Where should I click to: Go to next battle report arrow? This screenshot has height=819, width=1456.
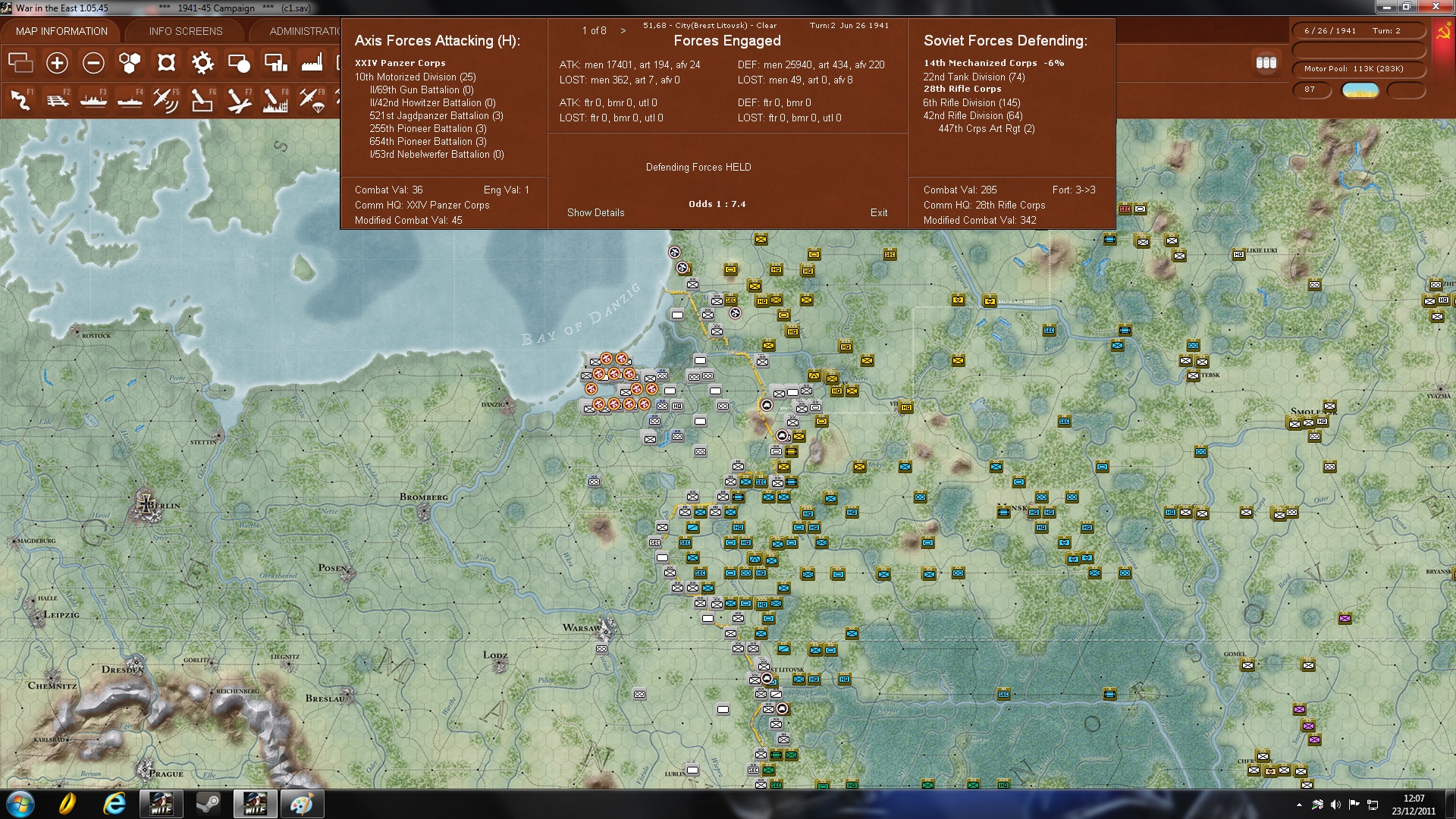[x=623, y=30]
